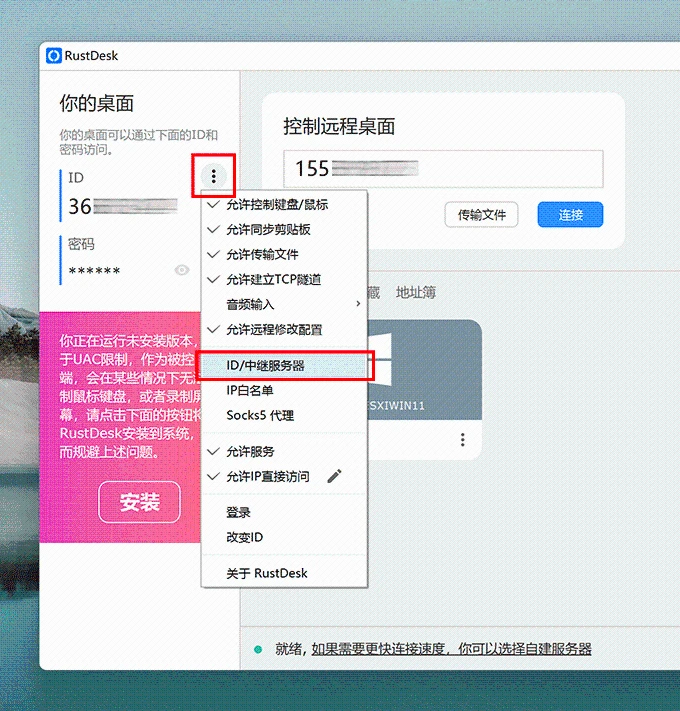The height and width of the screenshot is (711, 680).
Task: Open About RustDesk menu entry
Action: [284, 573]
